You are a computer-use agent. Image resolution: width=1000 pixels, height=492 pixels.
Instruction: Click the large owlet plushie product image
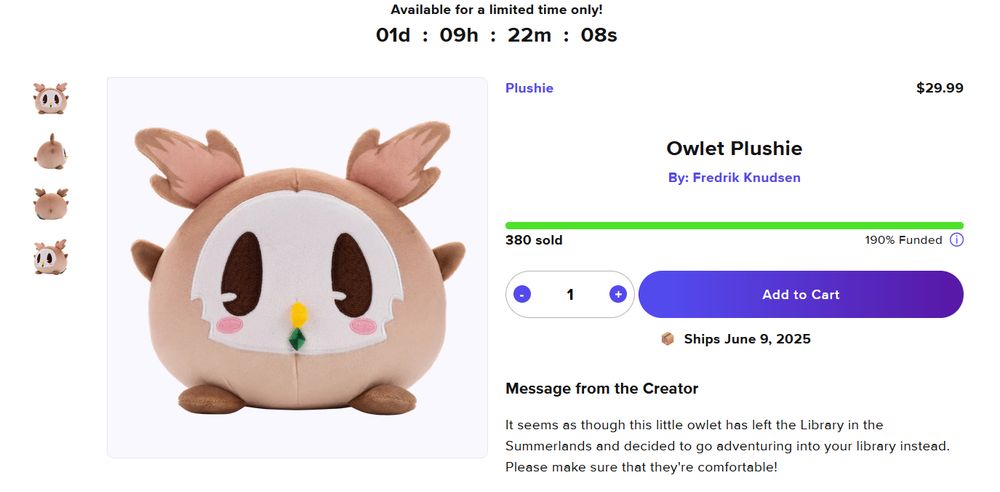pyautogui.click(x=297, y=267)
